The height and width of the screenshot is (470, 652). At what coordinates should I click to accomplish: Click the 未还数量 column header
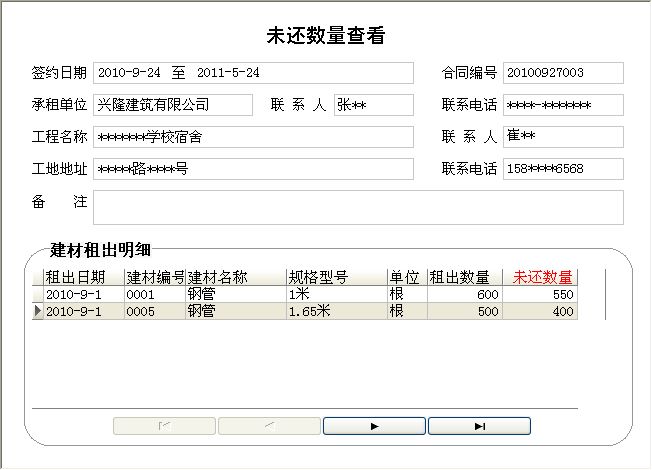tap(542, 278)
